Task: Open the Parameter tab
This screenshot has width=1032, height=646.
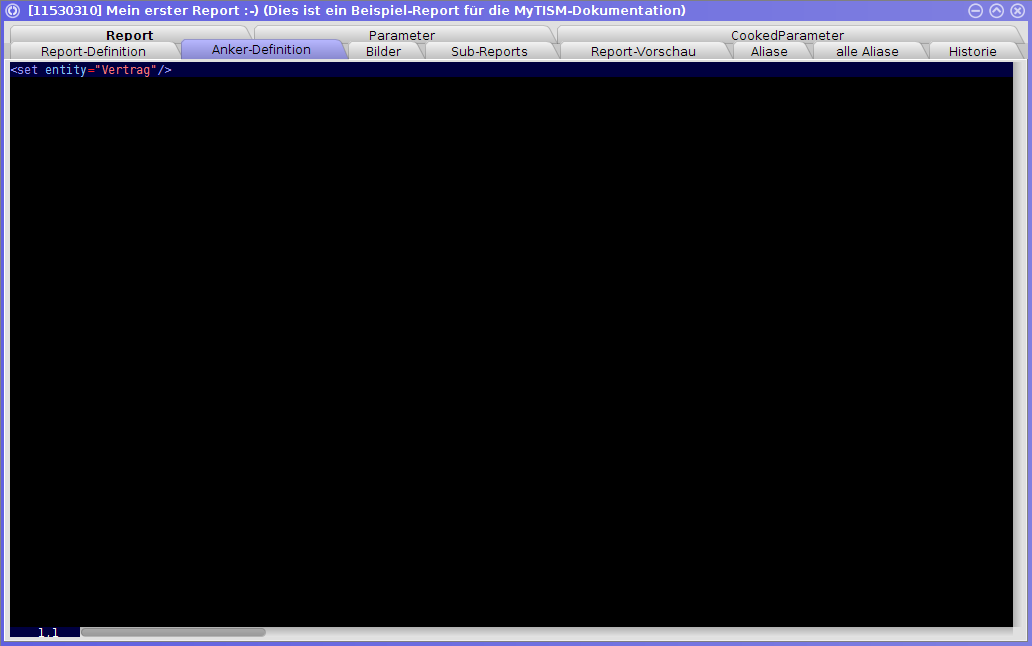Action: (401, 35)
